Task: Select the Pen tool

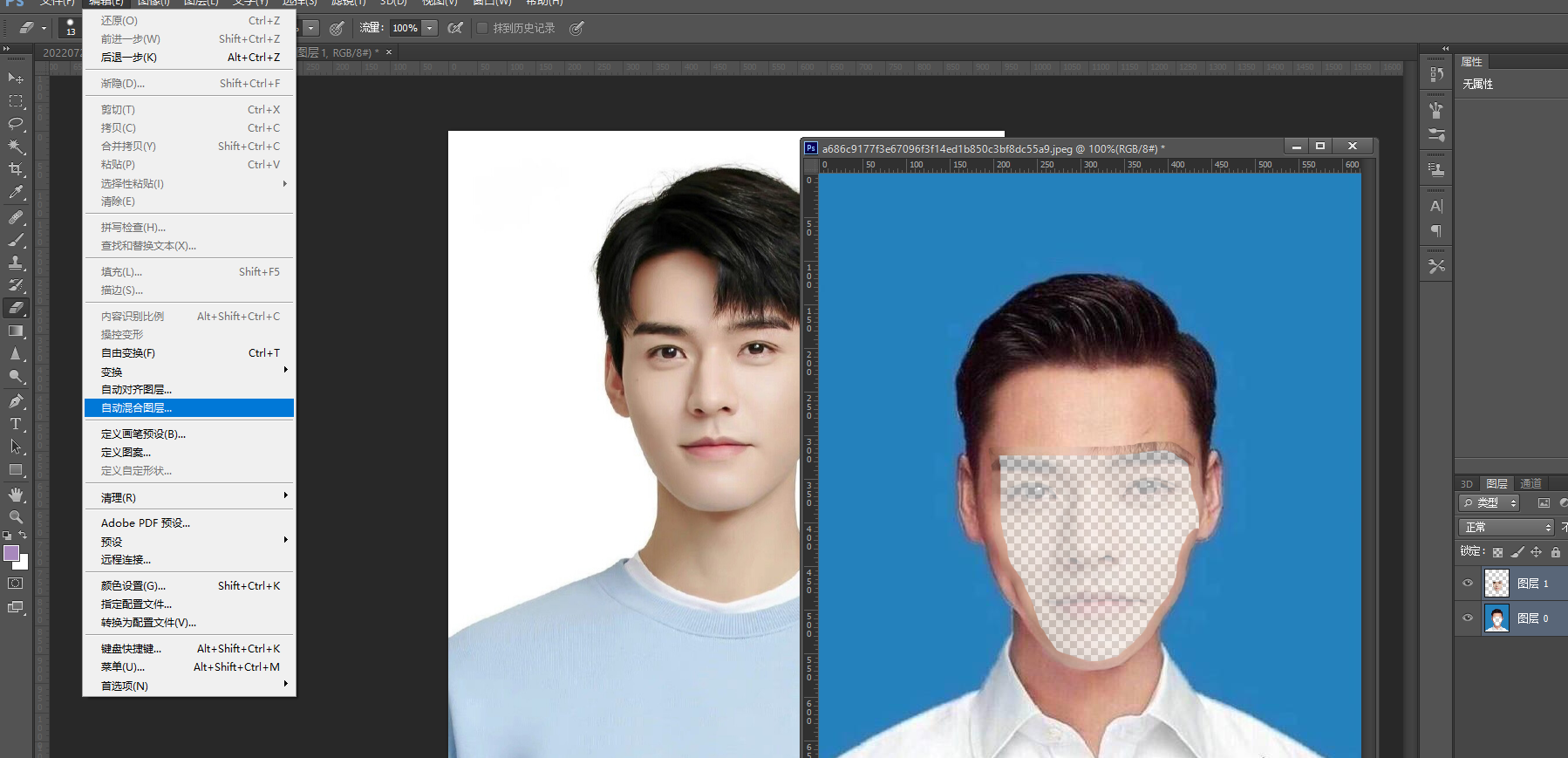Action: (16, 401)
